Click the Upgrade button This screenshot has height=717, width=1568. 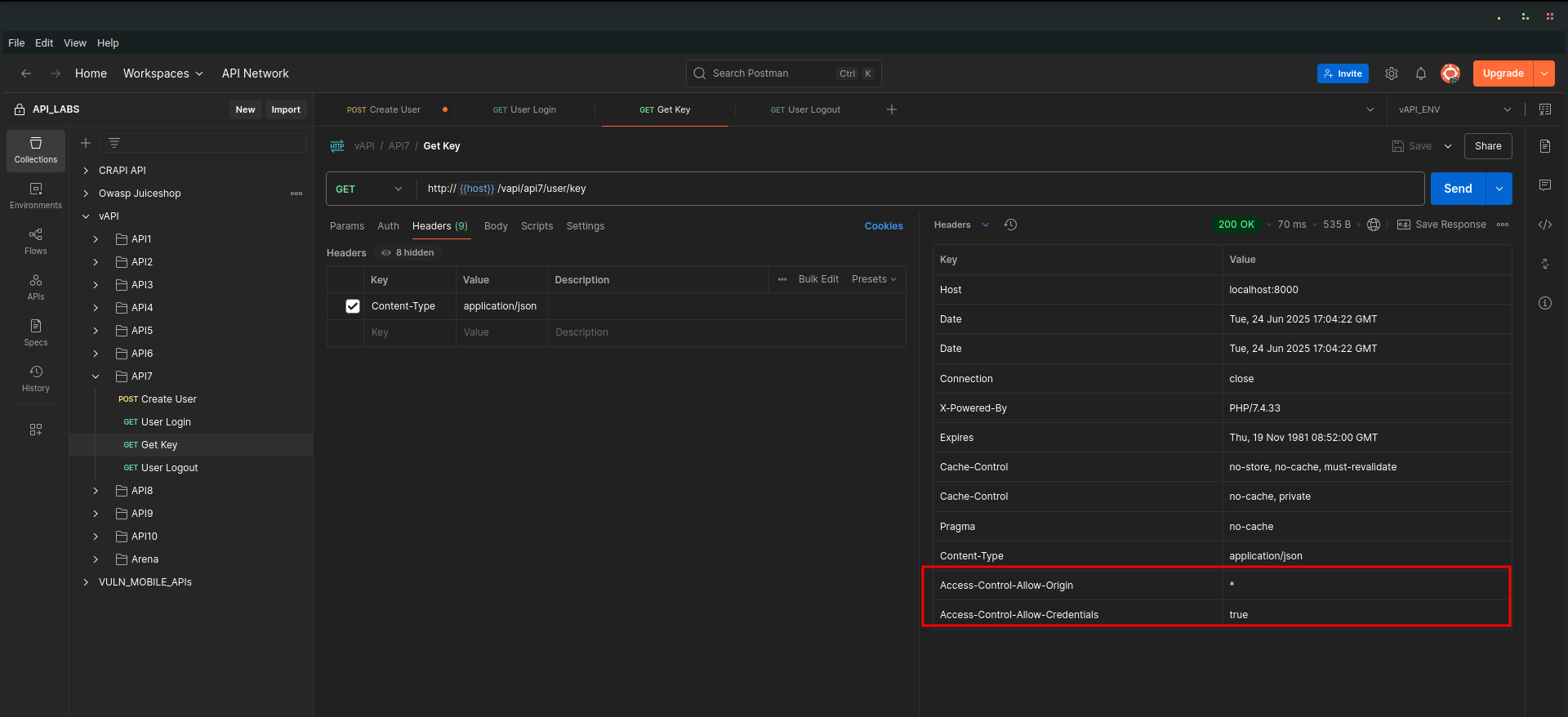(1503, 73)
